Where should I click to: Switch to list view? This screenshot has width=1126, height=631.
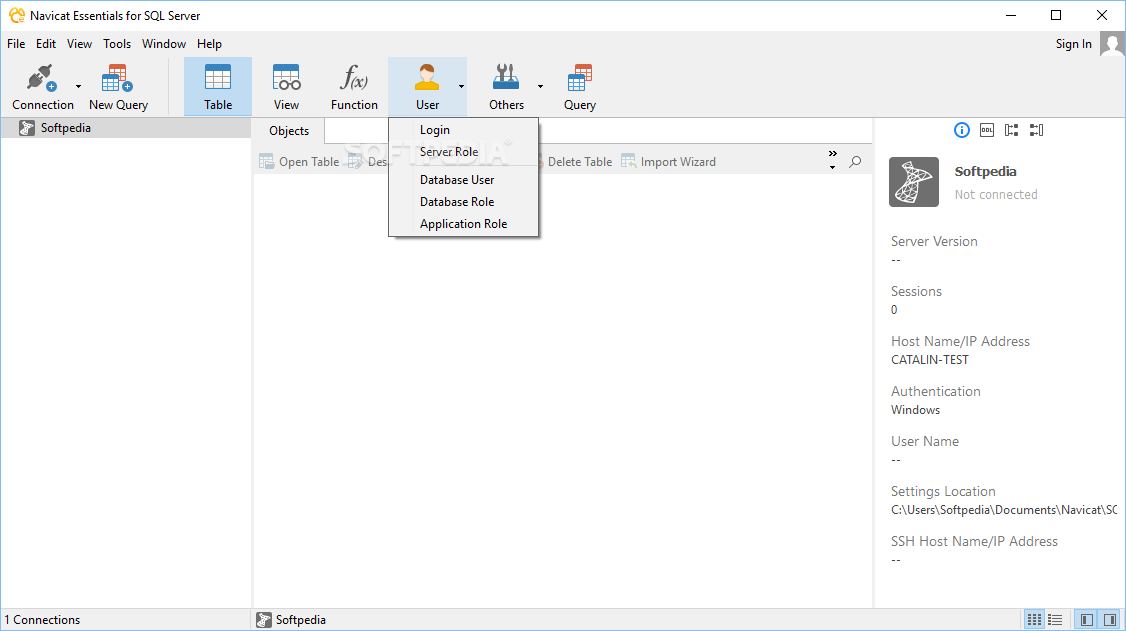[x=1055, y=620]
